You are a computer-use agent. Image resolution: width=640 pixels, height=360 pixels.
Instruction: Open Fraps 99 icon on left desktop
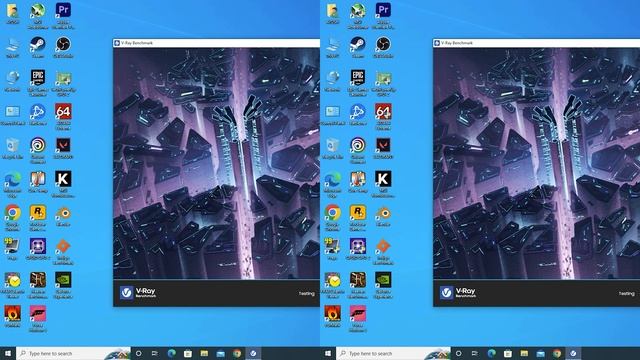(x=12, y=246)
